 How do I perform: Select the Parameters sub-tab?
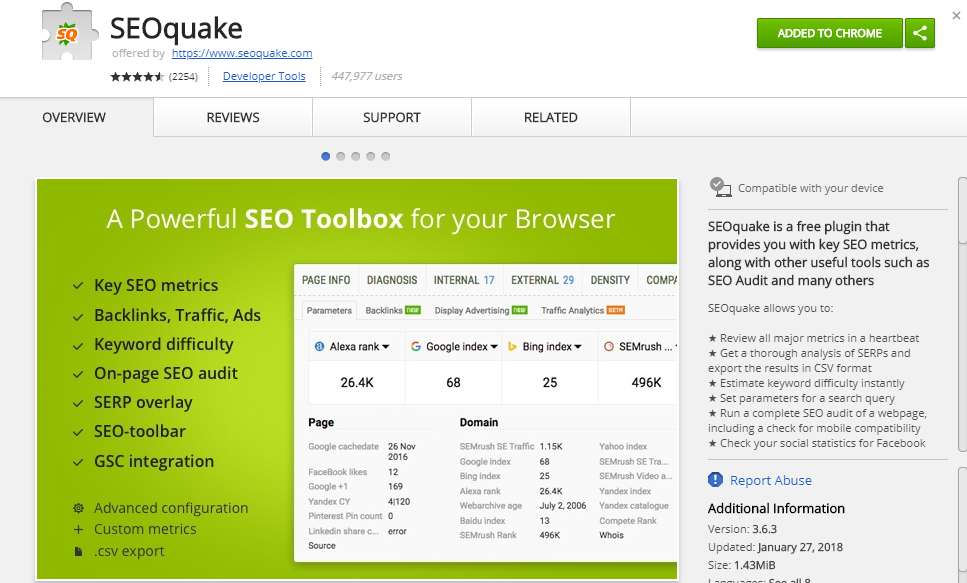tap(329, 310)
